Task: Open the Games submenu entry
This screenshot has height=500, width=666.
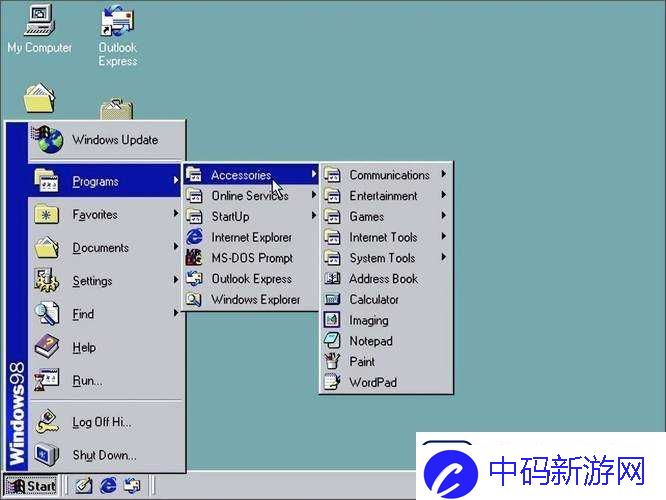Action: [x=386, y=216]
